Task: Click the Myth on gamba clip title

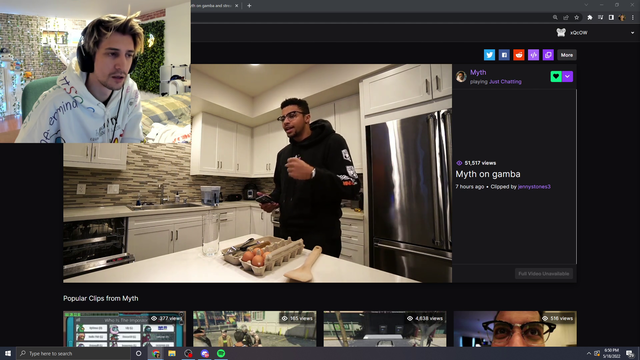Action: click(x=488, y=174)
